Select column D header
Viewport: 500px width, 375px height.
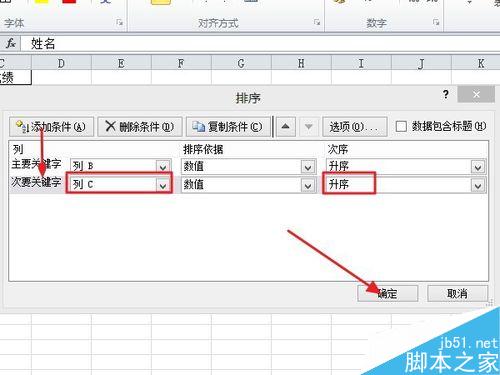[61, 63]
